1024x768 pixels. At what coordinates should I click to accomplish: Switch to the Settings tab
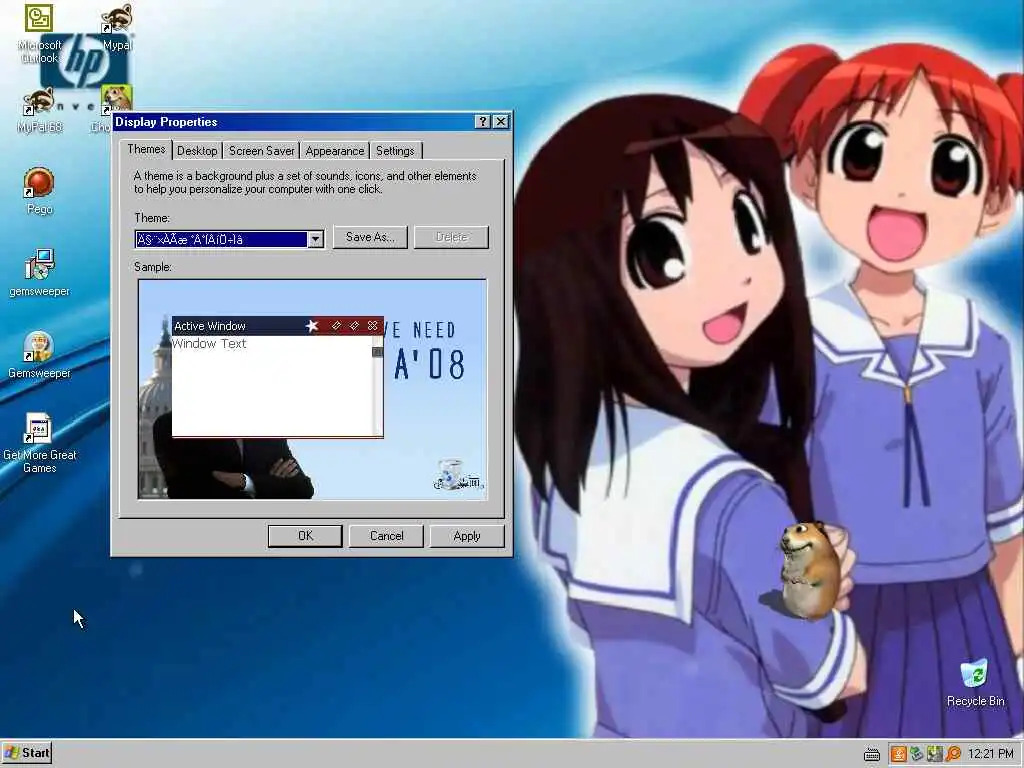(395, 151)
